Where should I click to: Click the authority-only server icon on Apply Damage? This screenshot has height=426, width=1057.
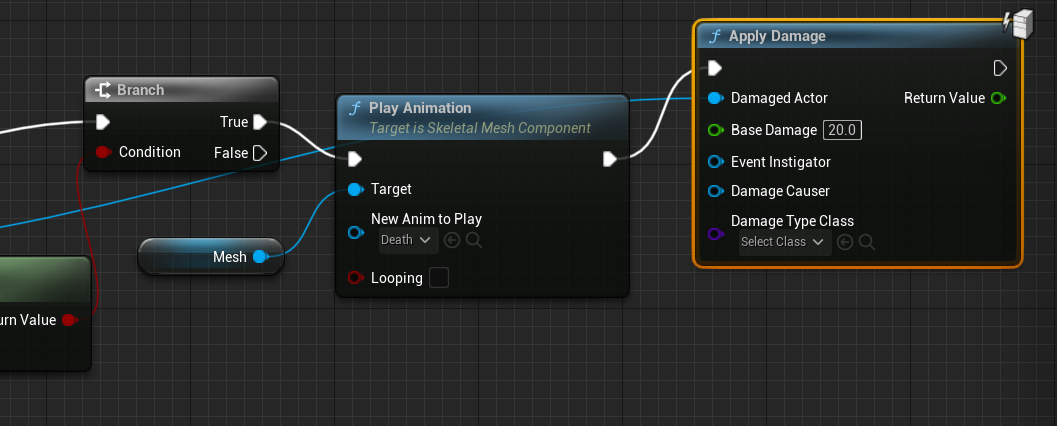[x=1019, y=26]
